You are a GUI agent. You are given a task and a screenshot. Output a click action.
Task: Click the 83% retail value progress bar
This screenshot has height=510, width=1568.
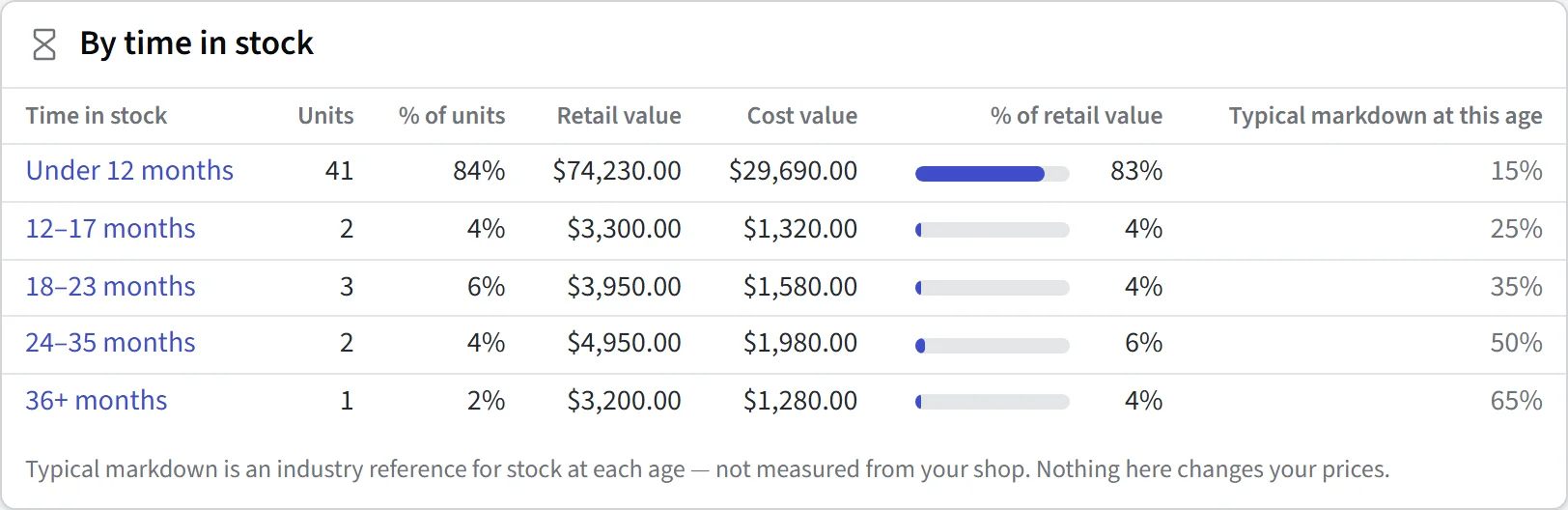[x=993, y=174]
